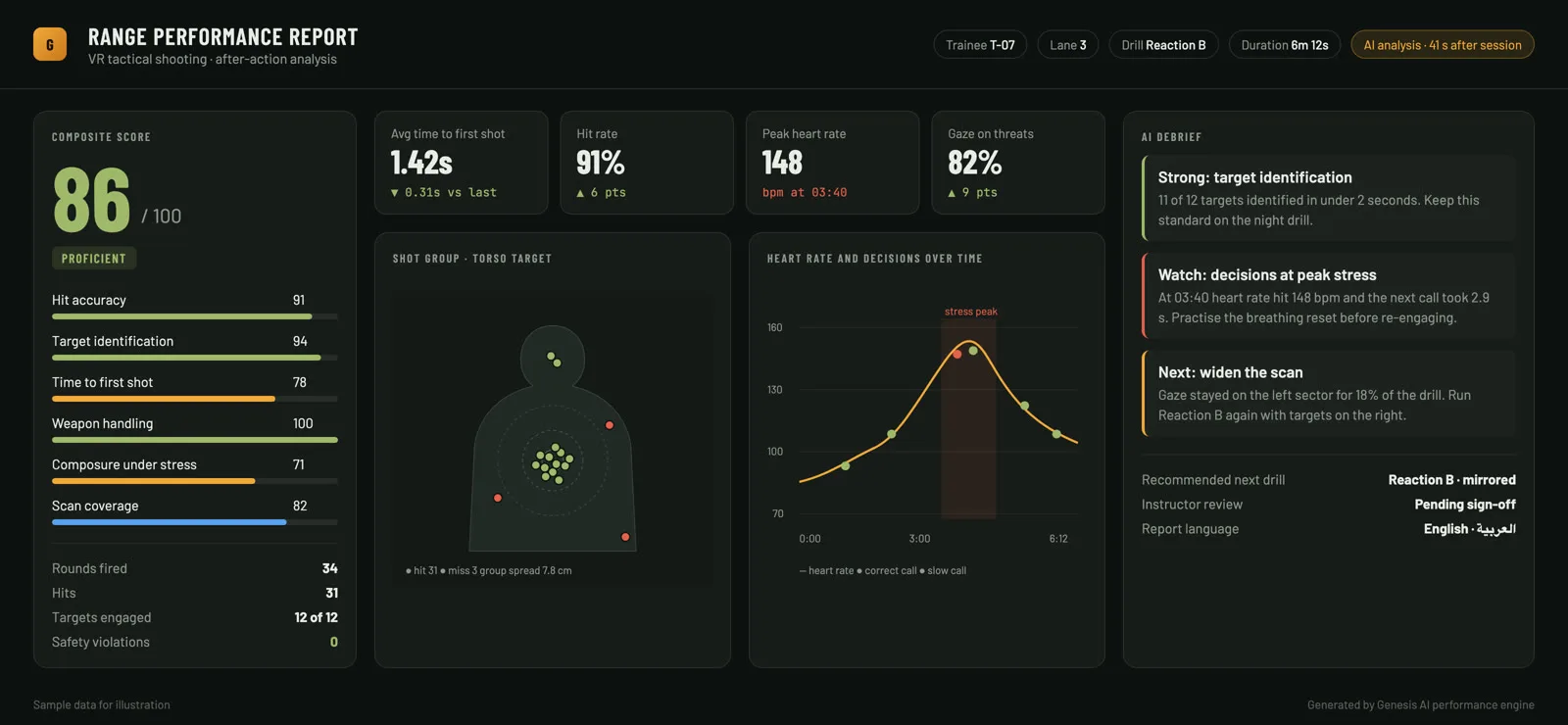The width and height of the screenshot is (1568, 725).
Task: Select the 1.42s average time value
Action: (421, 163)
